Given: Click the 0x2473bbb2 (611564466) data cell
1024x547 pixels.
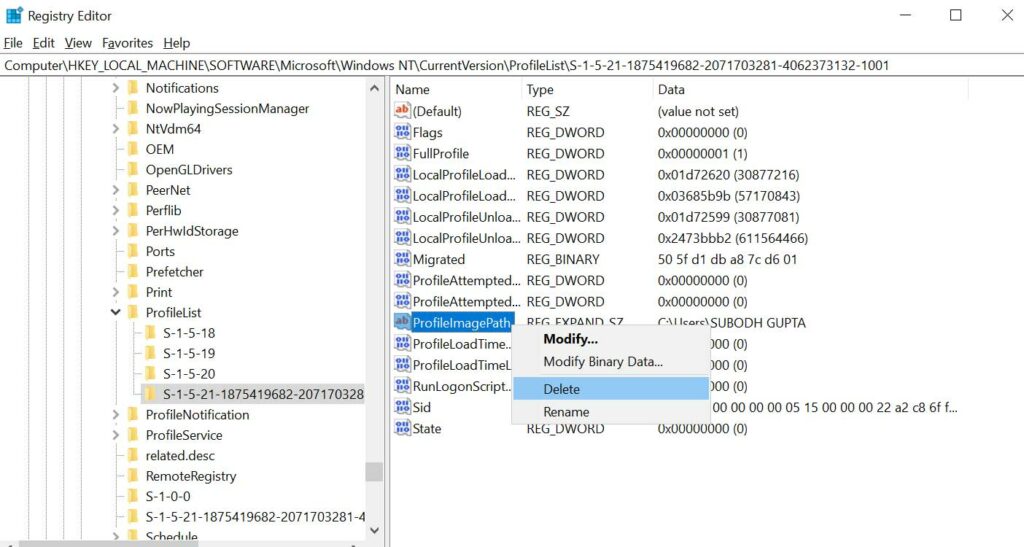Looking at the screenshot, I should (733, 238).
